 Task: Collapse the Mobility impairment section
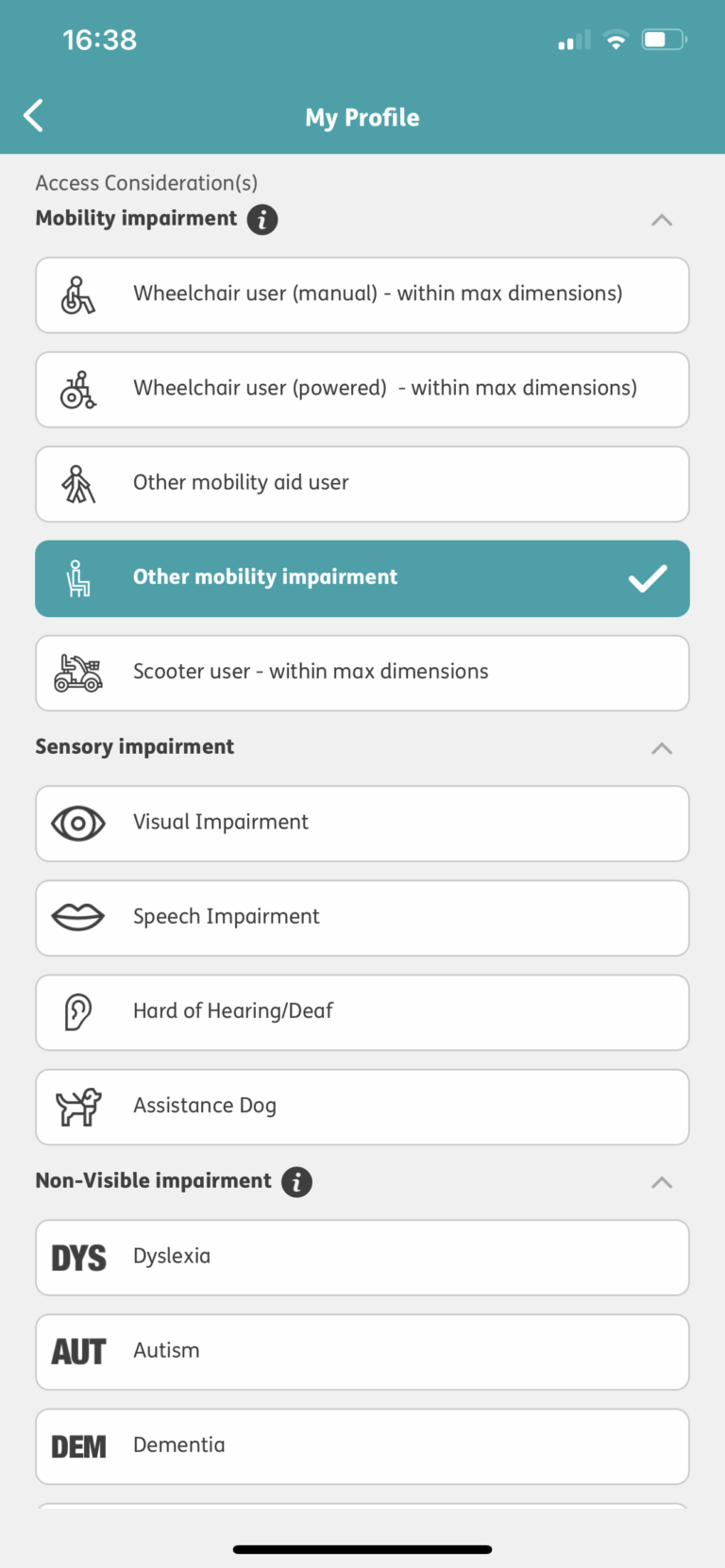point(662,219)
